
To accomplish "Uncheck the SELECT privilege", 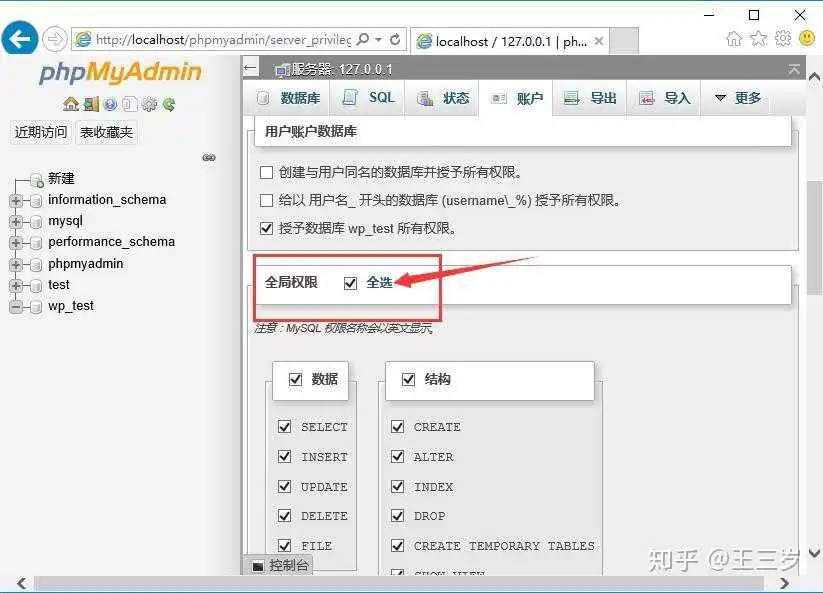I will [284, 427].
